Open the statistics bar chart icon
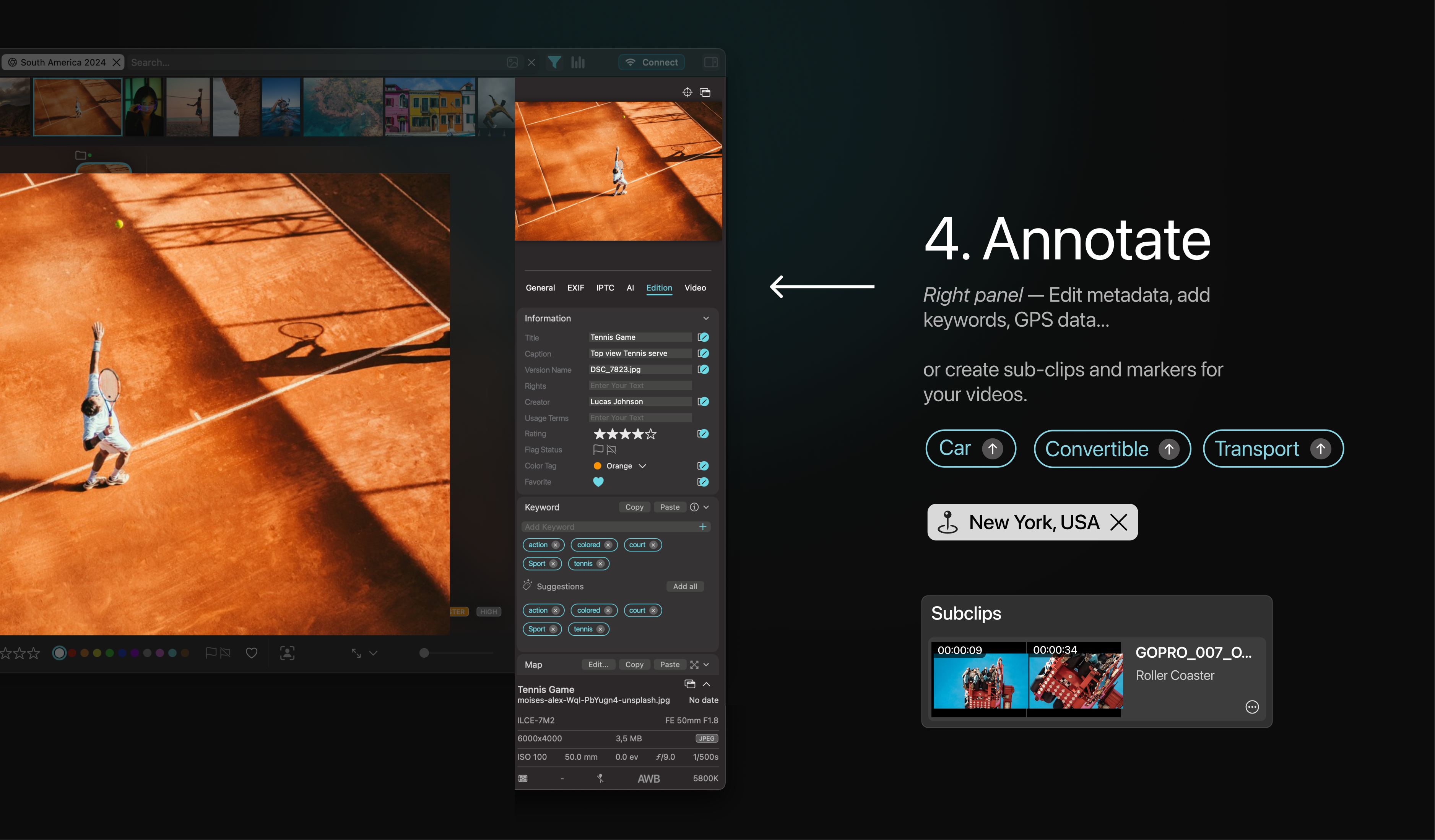This screenshot has height=840, width=1435. tap(578, 62)
